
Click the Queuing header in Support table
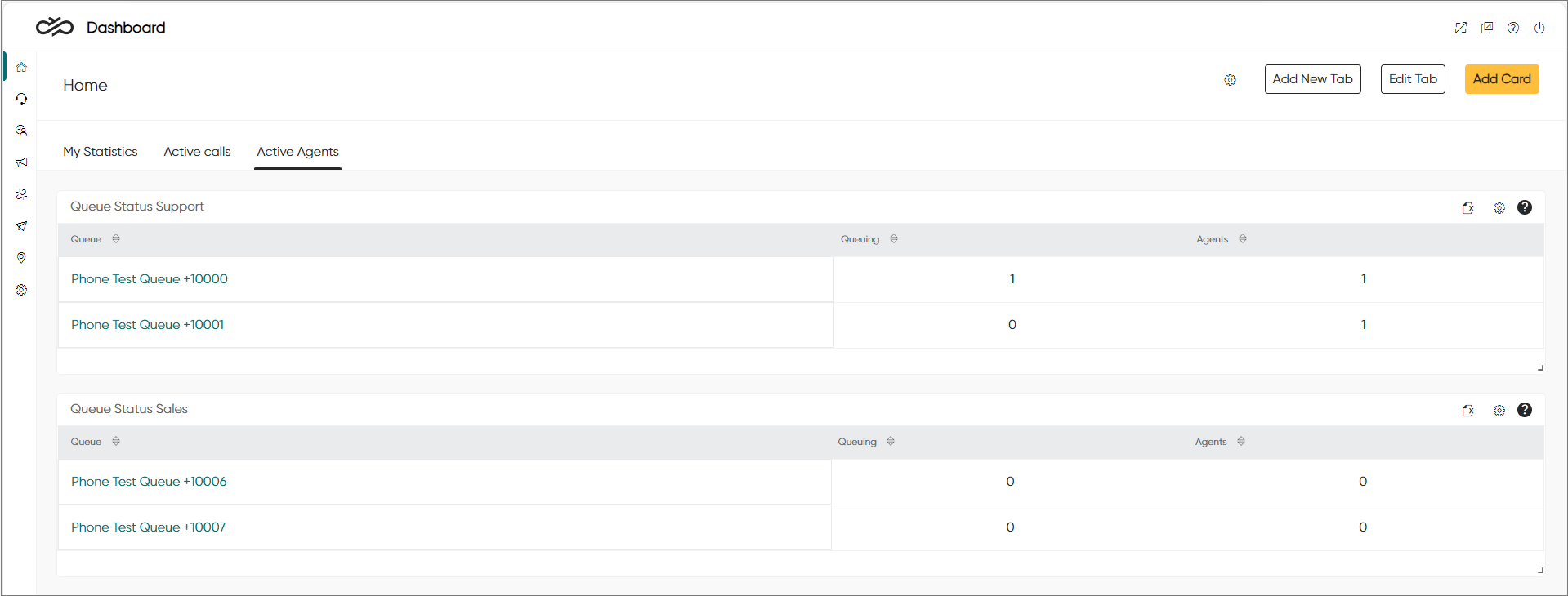[x=860, y=239]
